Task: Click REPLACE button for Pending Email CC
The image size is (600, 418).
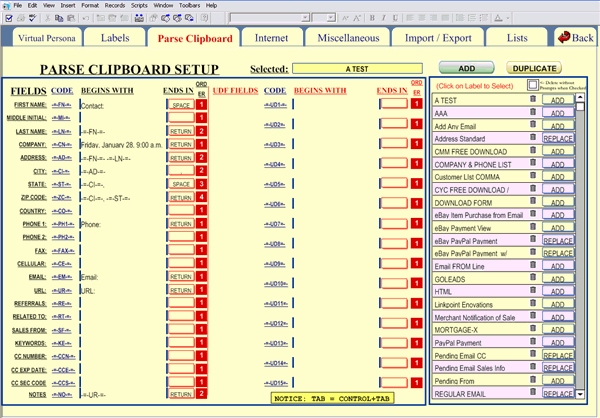Action: [x=558, y=355]
